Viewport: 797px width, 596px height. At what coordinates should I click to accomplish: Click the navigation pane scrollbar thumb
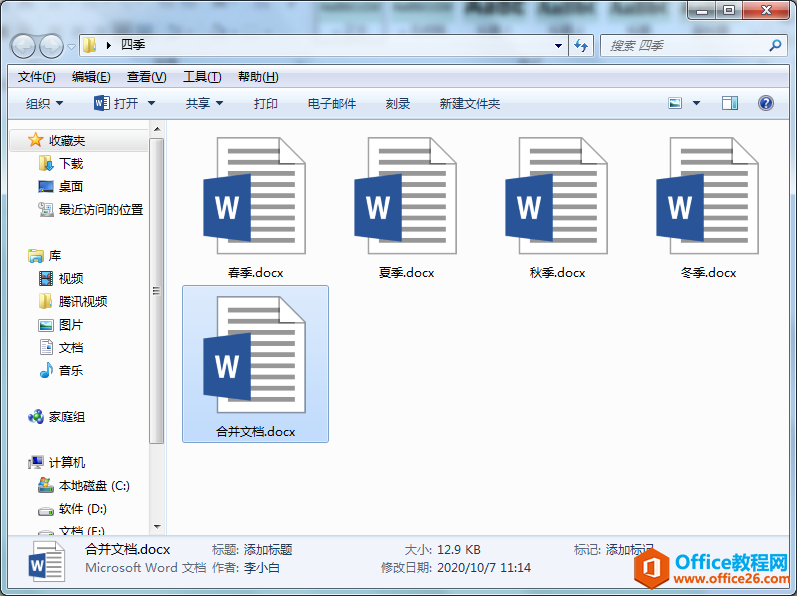click(157, 291)
